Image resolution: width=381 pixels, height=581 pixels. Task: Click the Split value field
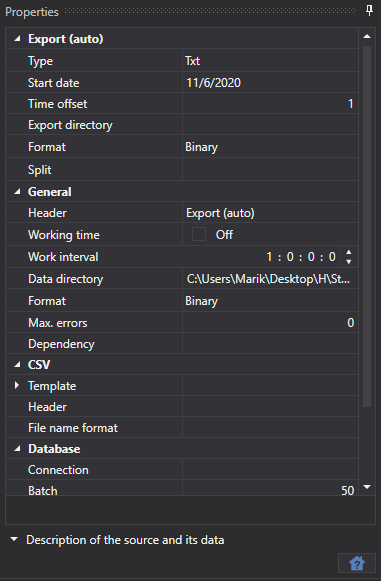coord(270,170)
